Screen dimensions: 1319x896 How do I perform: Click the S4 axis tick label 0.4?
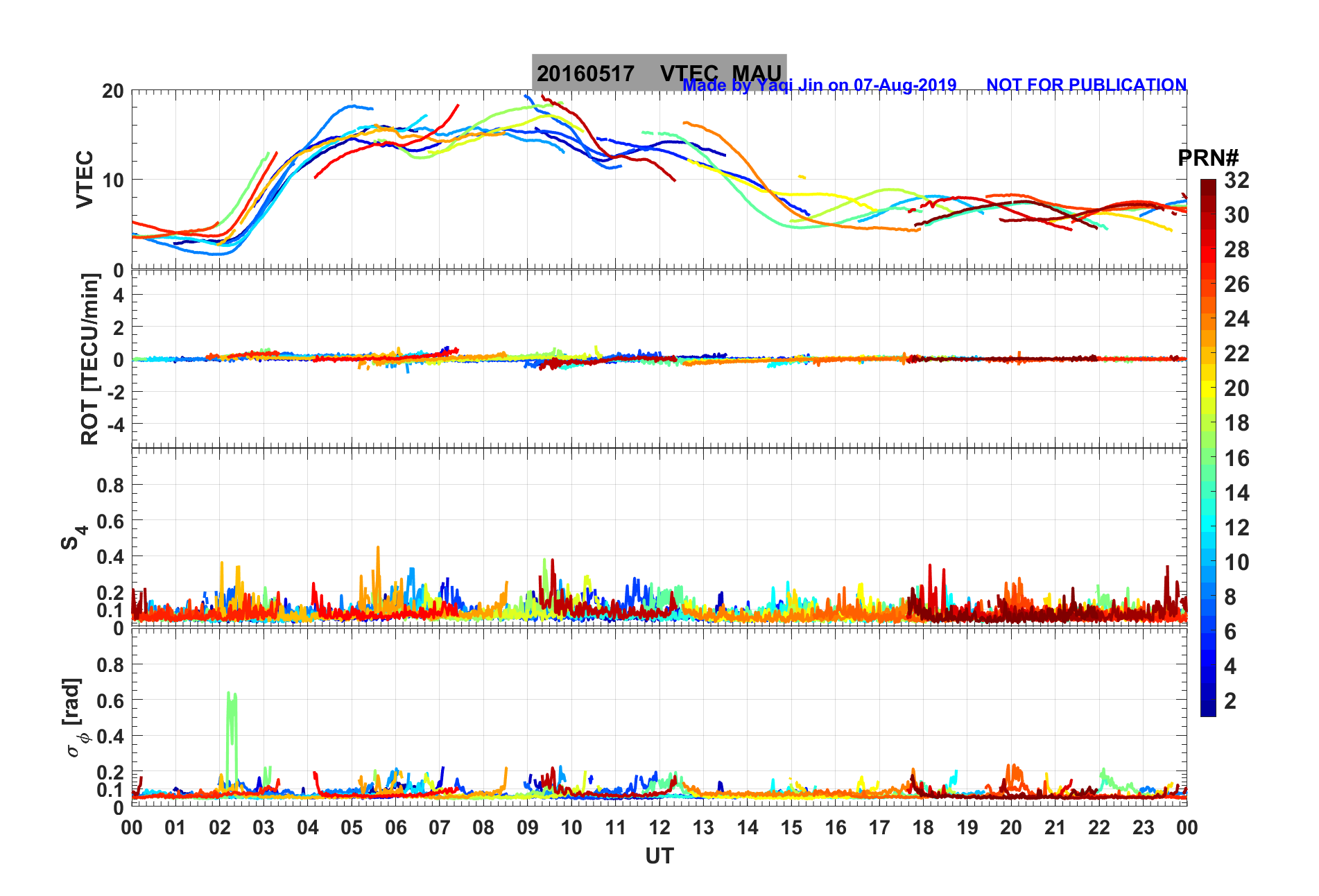110,557
